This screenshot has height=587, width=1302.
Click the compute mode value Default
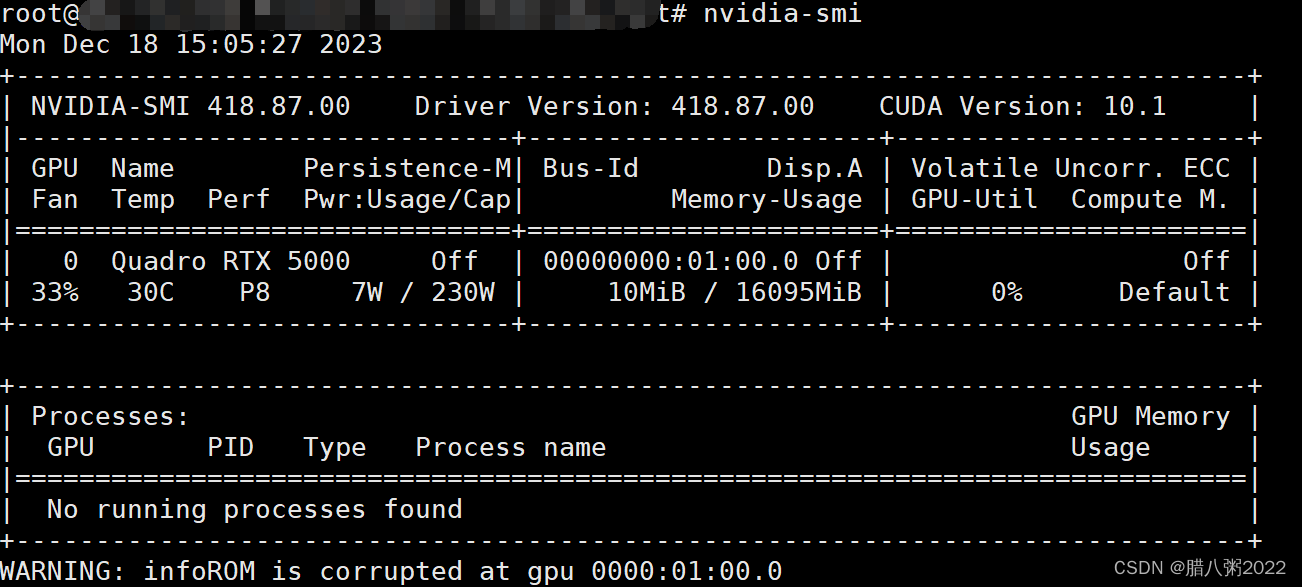(x=1175, y=292)
